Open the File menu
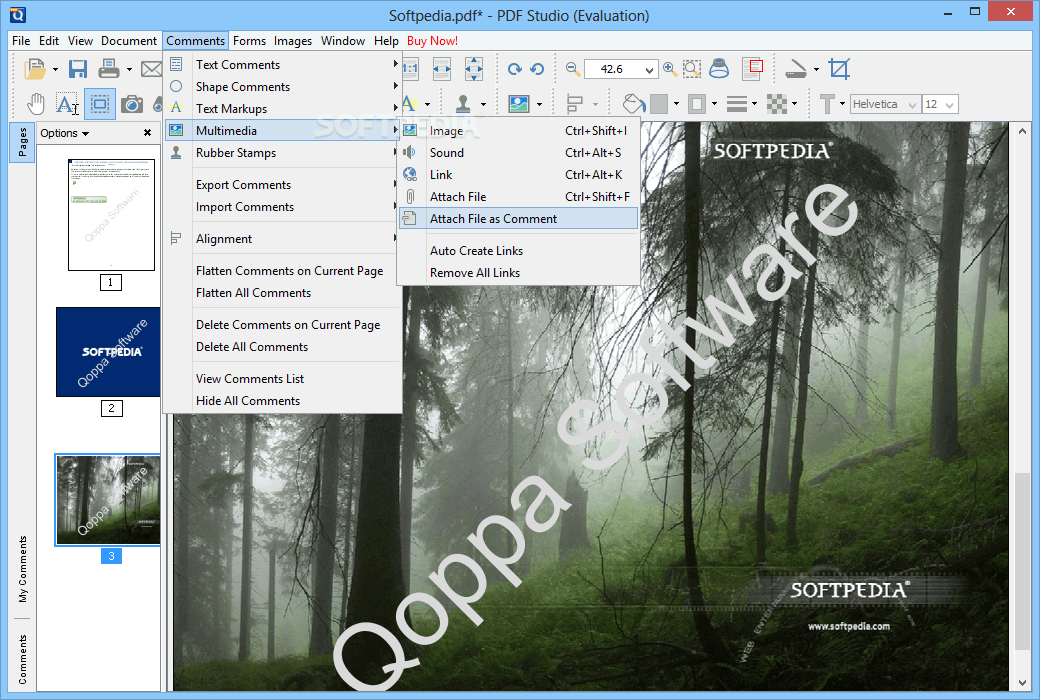1040x700 pixels. tap(21, 41)
